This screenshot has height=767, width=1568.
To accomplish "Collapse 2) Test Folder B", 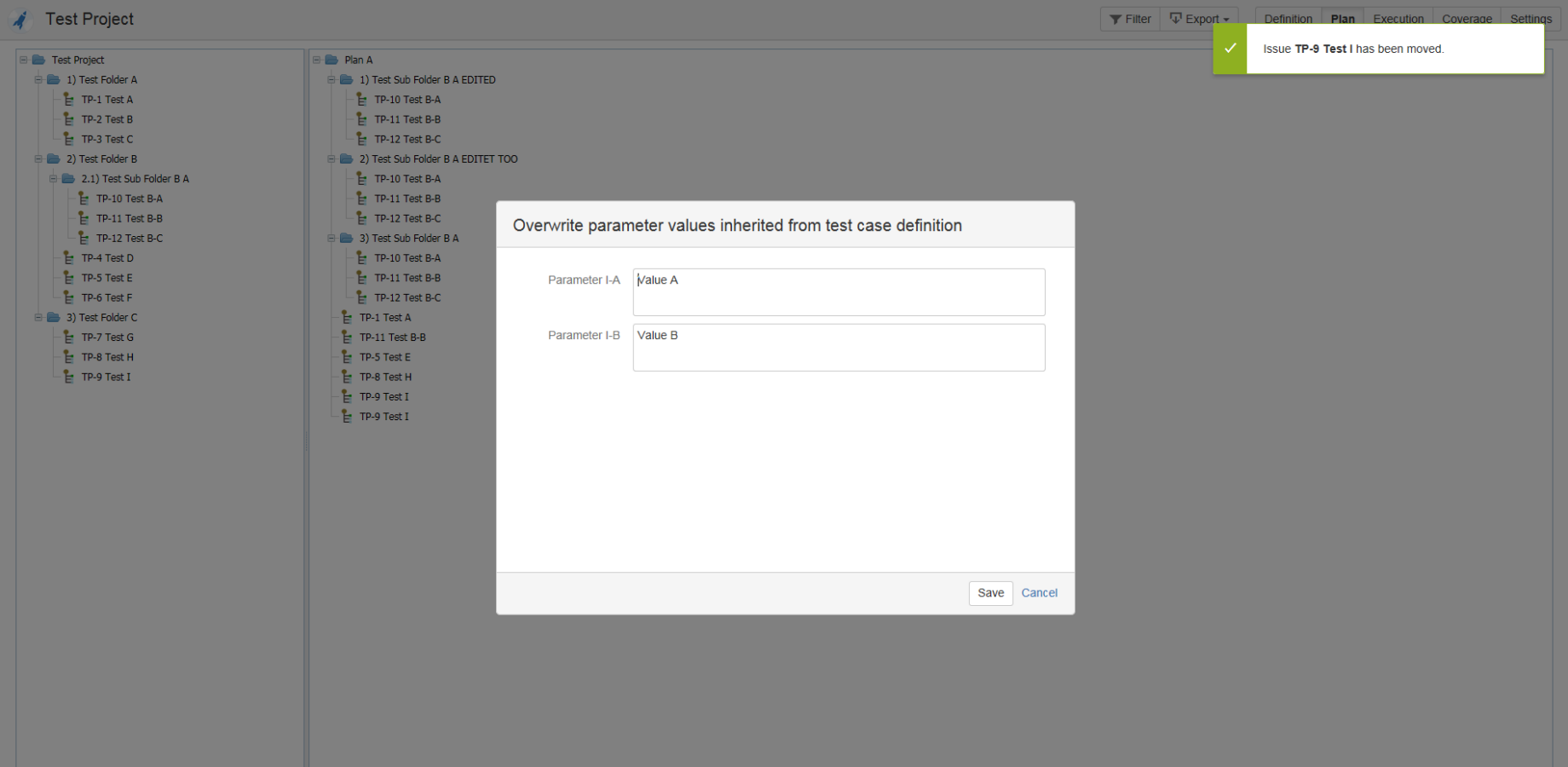I will [x=38, y=159].
